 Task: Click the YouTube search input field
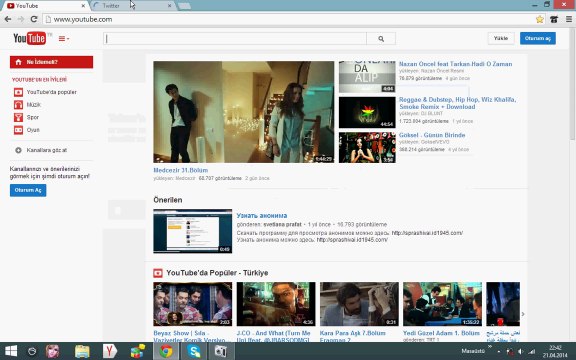[x=235, y=39]
